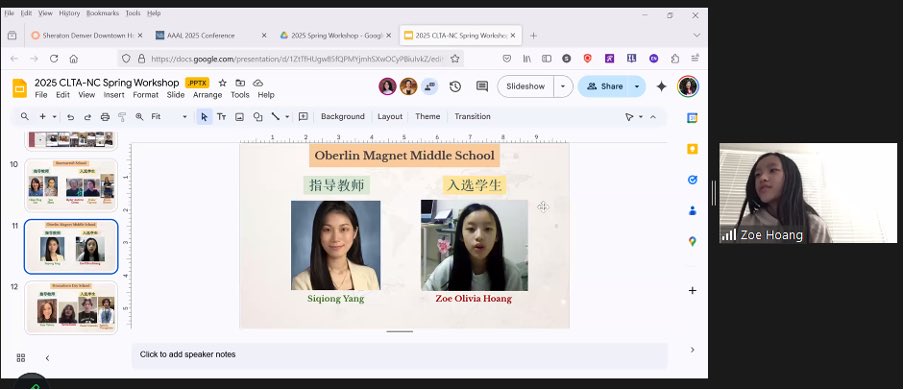This screenshot has width=904, height=390.
Task: View cloud document status
Action: click(x=258, y=83)
